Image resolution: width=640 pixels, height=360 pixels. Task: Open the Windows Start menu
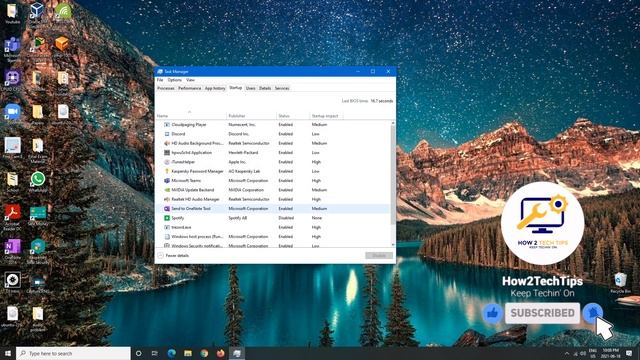[x=8, y=353]
